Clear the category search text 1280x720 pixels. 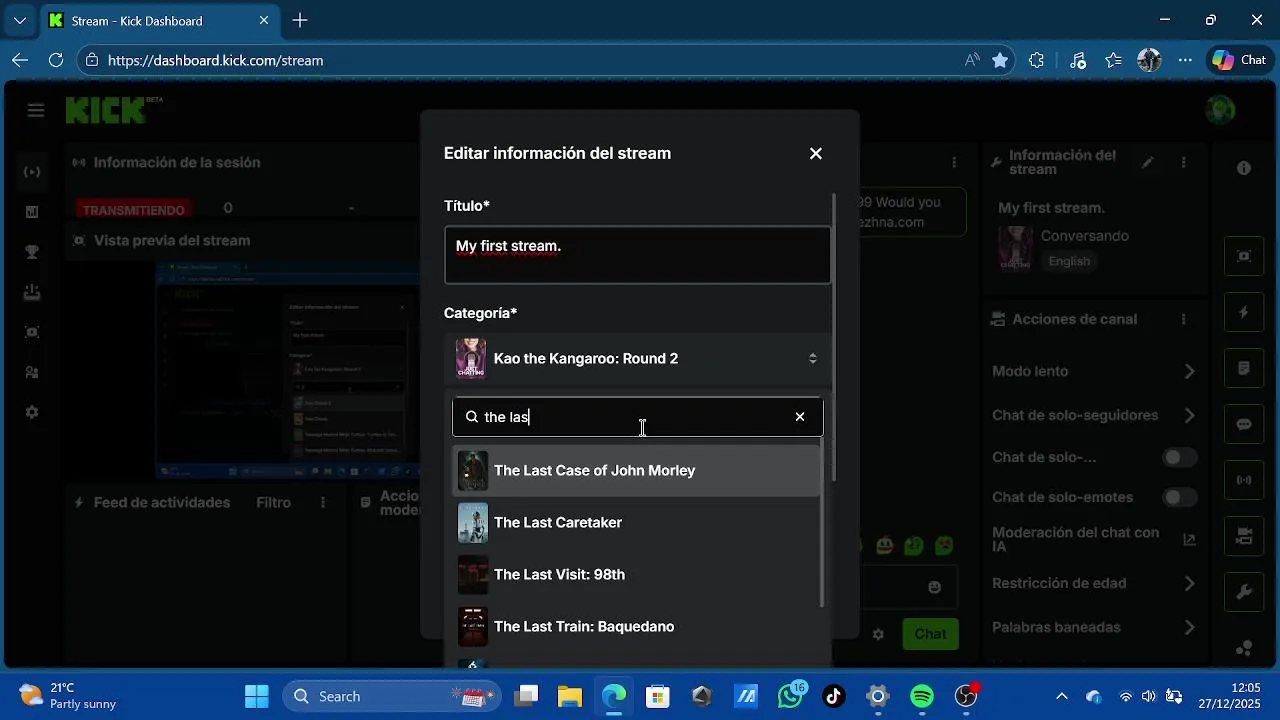[800, 417]
